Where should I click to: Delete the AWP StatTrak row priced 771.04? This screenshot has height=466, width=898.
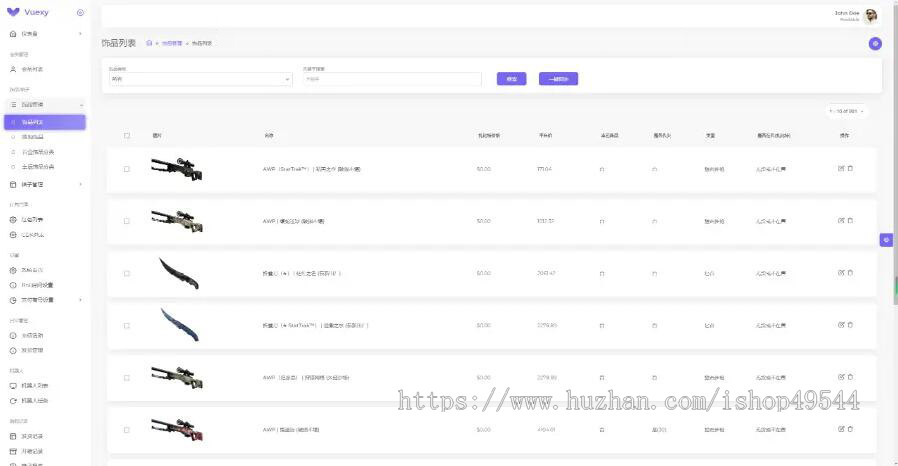click(850, 168)
